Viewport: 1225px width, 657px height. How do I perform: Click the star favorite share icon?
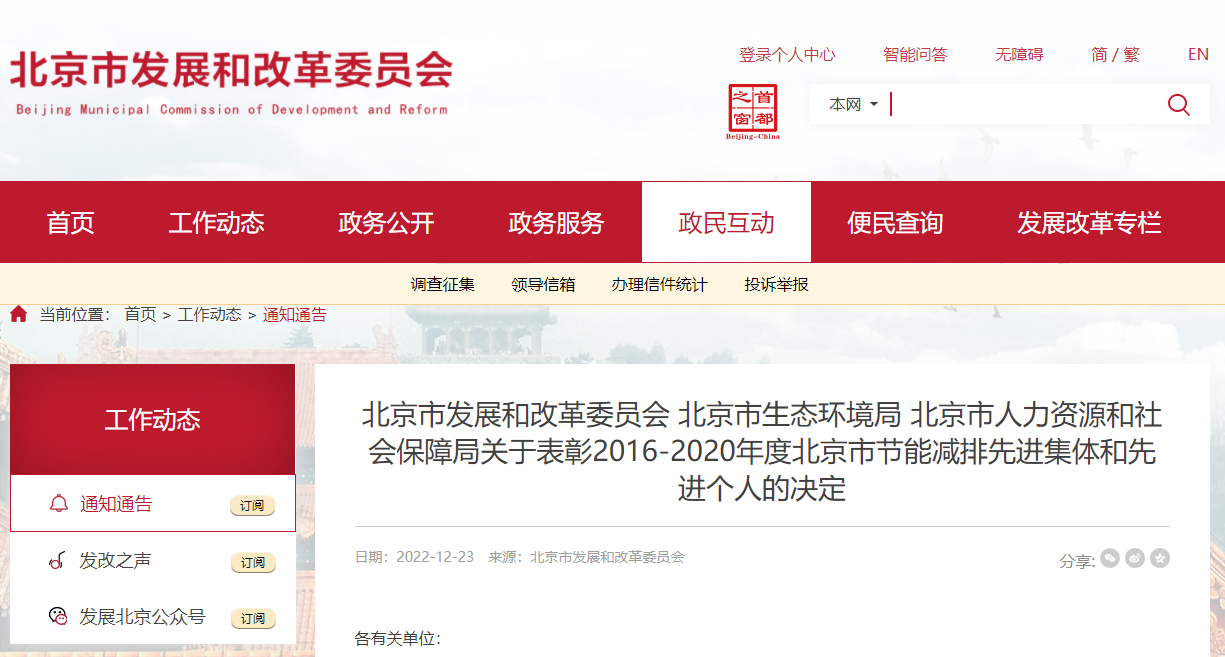coord(1160,558)
